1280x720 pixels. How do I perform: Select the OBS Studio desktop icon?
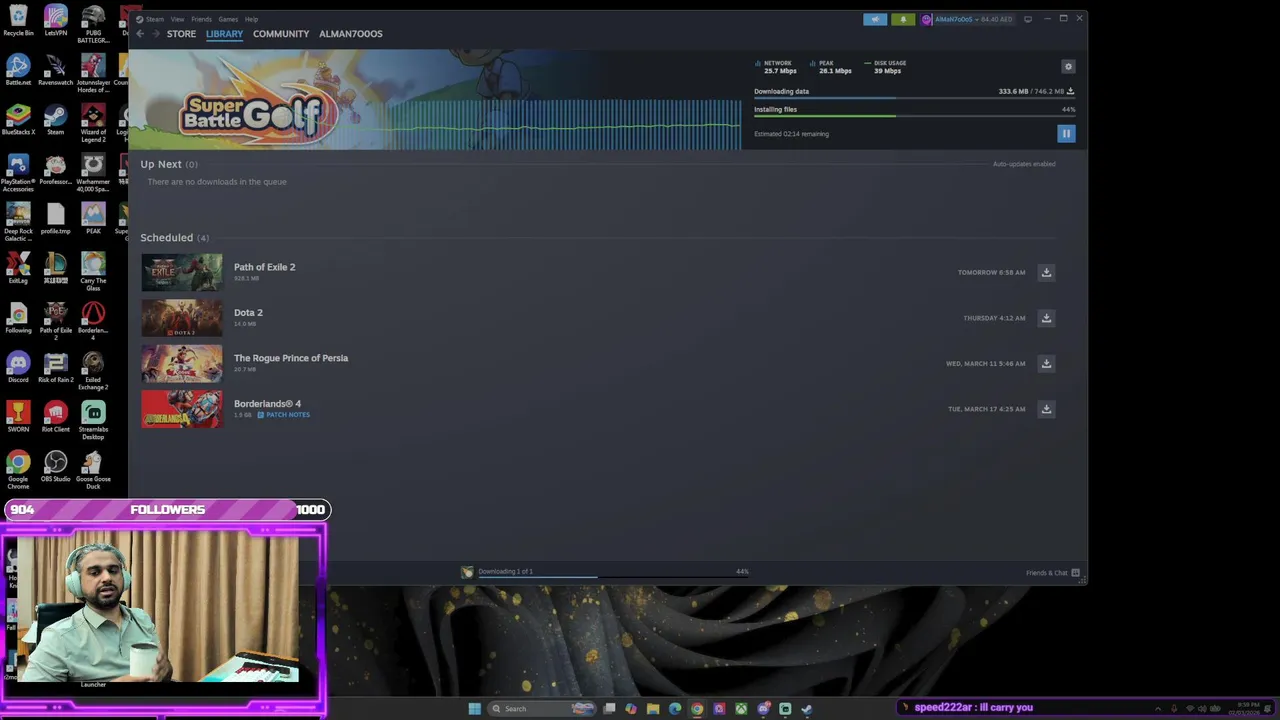(x=56, y=466)
